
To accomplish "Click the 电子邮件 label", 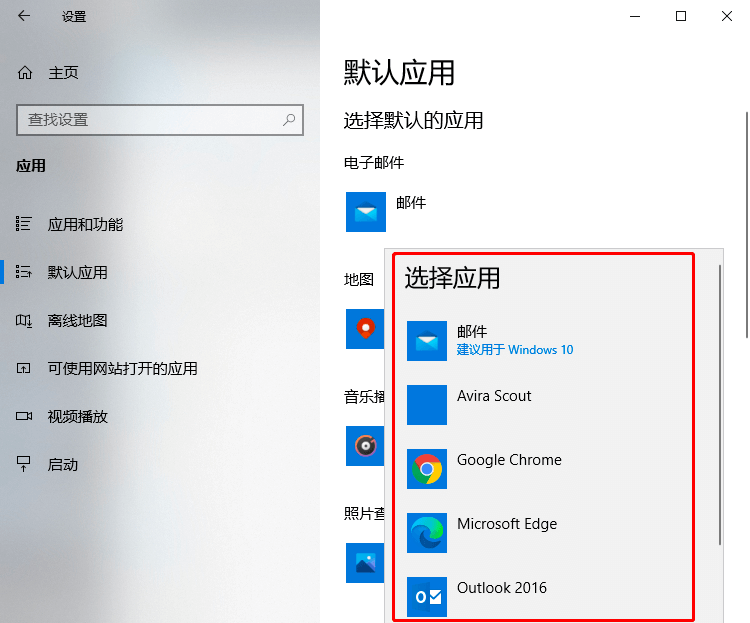I will (x=374, y=163).
